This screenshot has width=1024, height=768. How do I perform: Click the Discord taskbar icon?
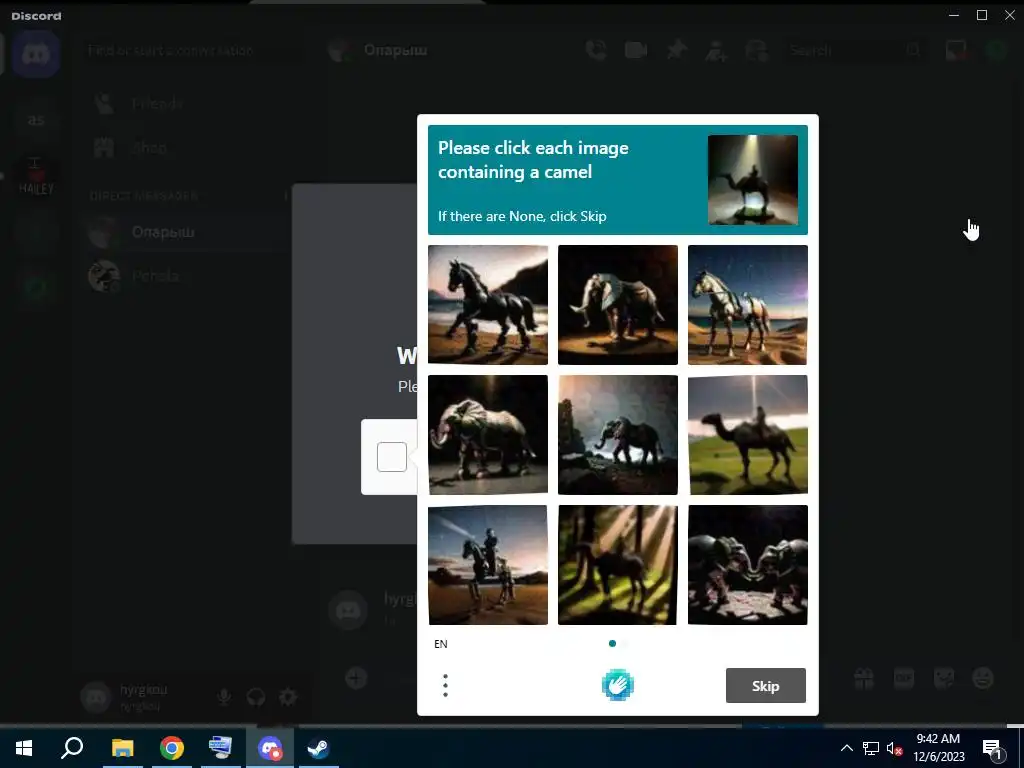(270, 748)
